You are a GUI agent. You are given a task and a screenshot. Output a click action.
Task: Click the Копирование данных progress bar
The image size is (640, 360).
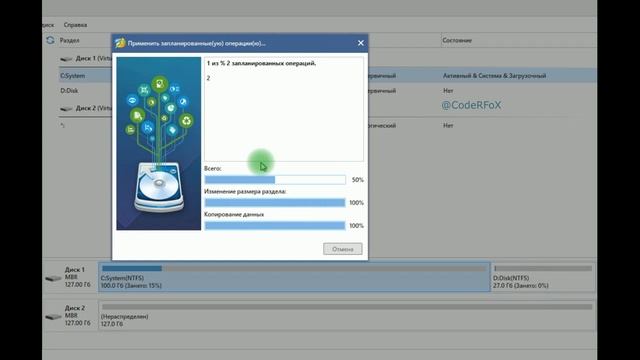pos(275,226)
